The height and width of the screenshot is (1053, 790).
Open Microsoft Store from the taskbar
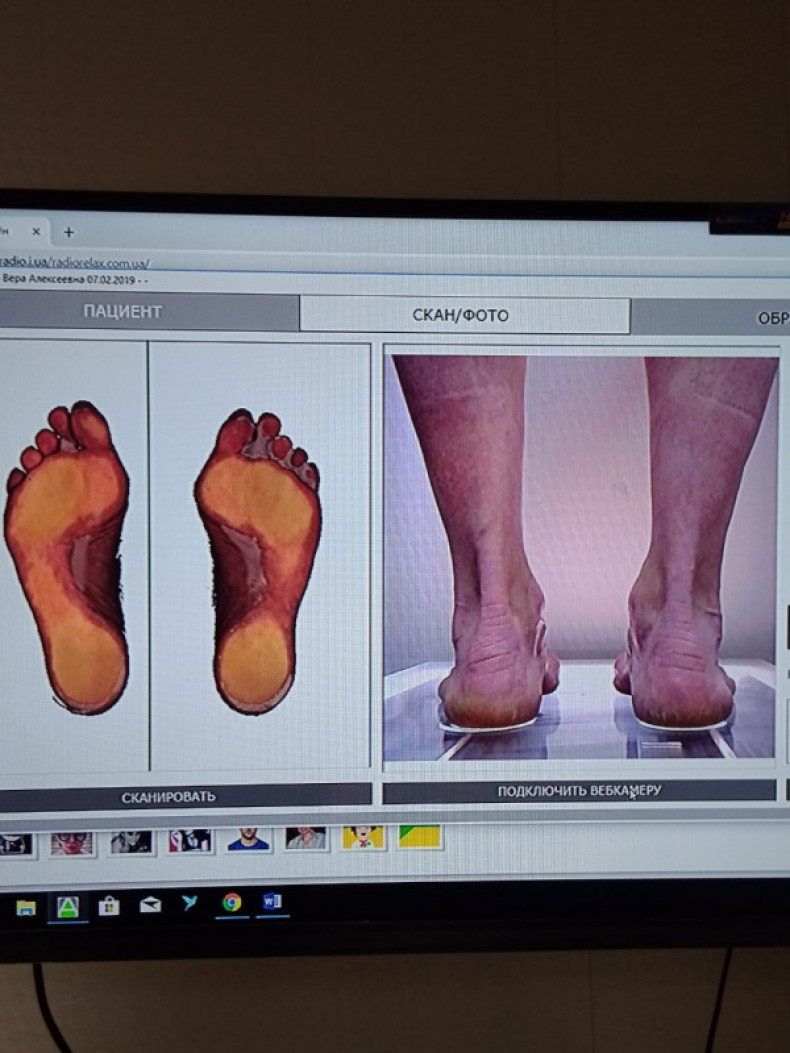tap(109, 906)
